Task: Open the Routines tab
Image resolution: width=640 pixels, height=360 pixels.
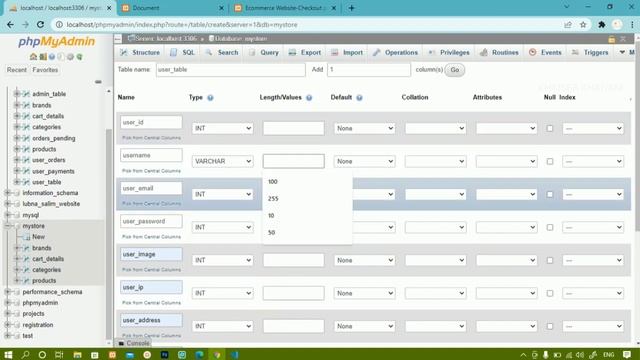Action: (499, 52)
